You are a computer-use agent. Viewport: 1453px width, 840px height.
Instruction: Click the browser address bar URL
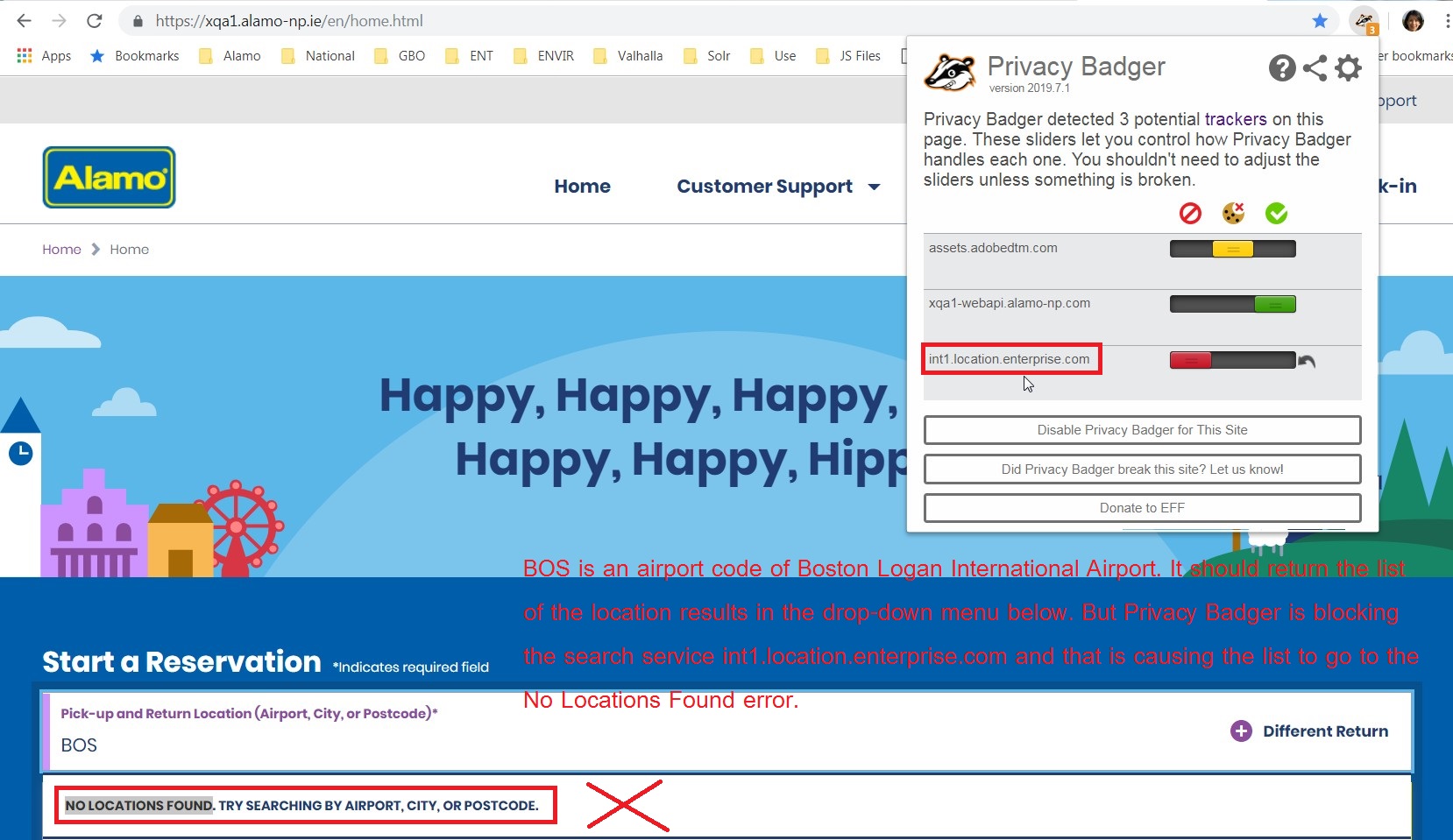point(289,20)
